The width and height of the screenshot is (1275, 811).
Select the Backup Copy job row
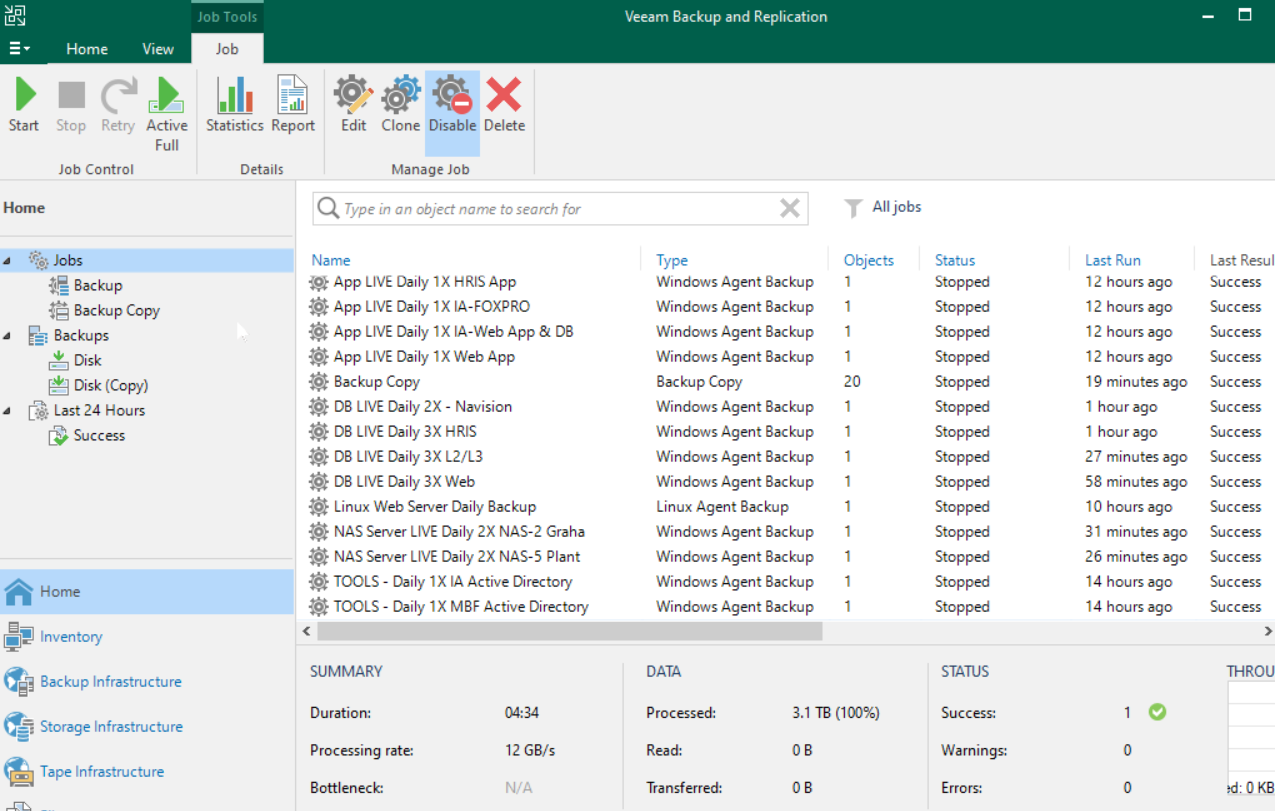786,382
